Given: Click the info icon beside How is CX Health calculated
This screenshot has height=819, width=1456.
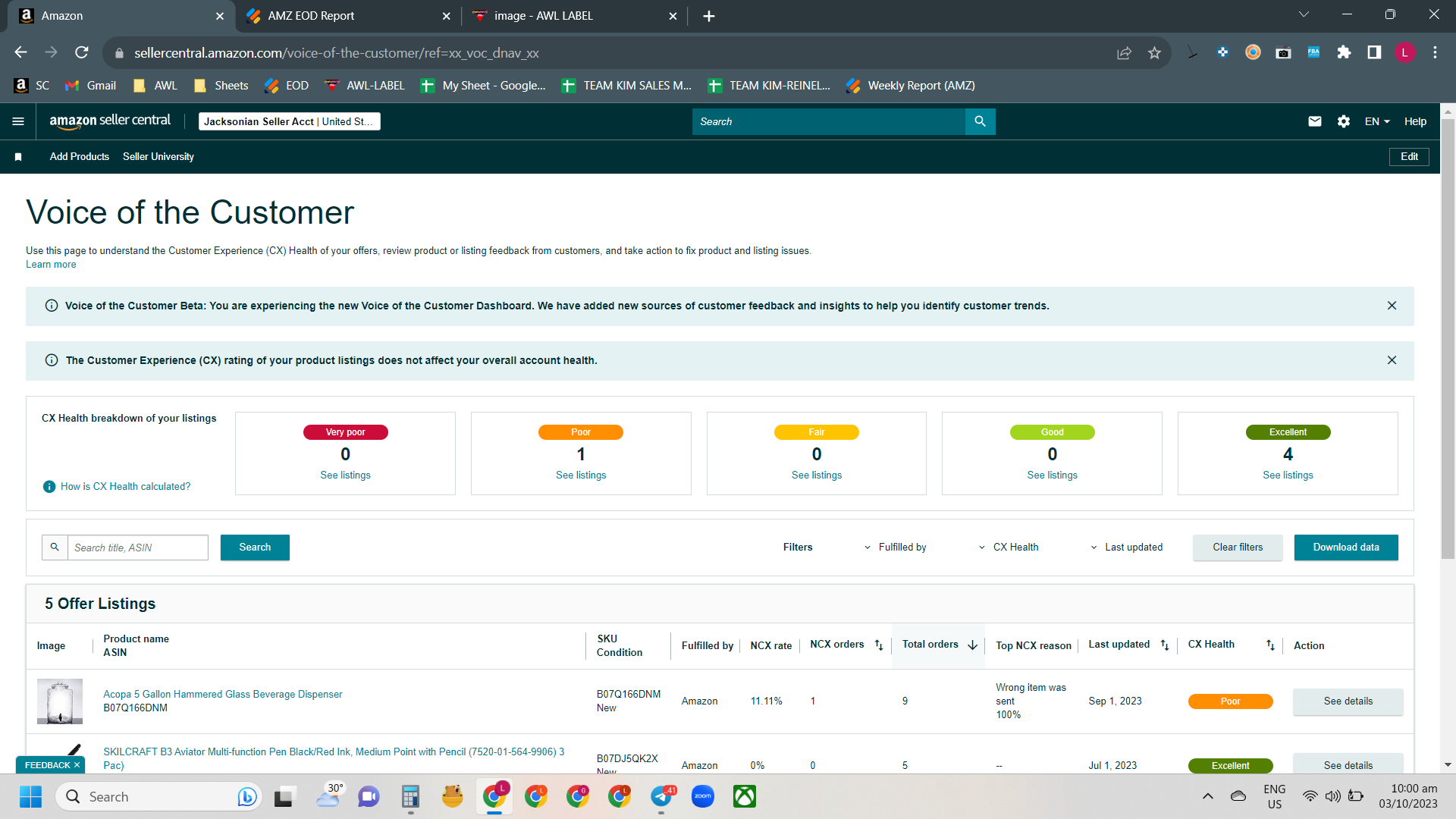Looking at the screenshot, I should pyautogui.click(x=49, y=487).
